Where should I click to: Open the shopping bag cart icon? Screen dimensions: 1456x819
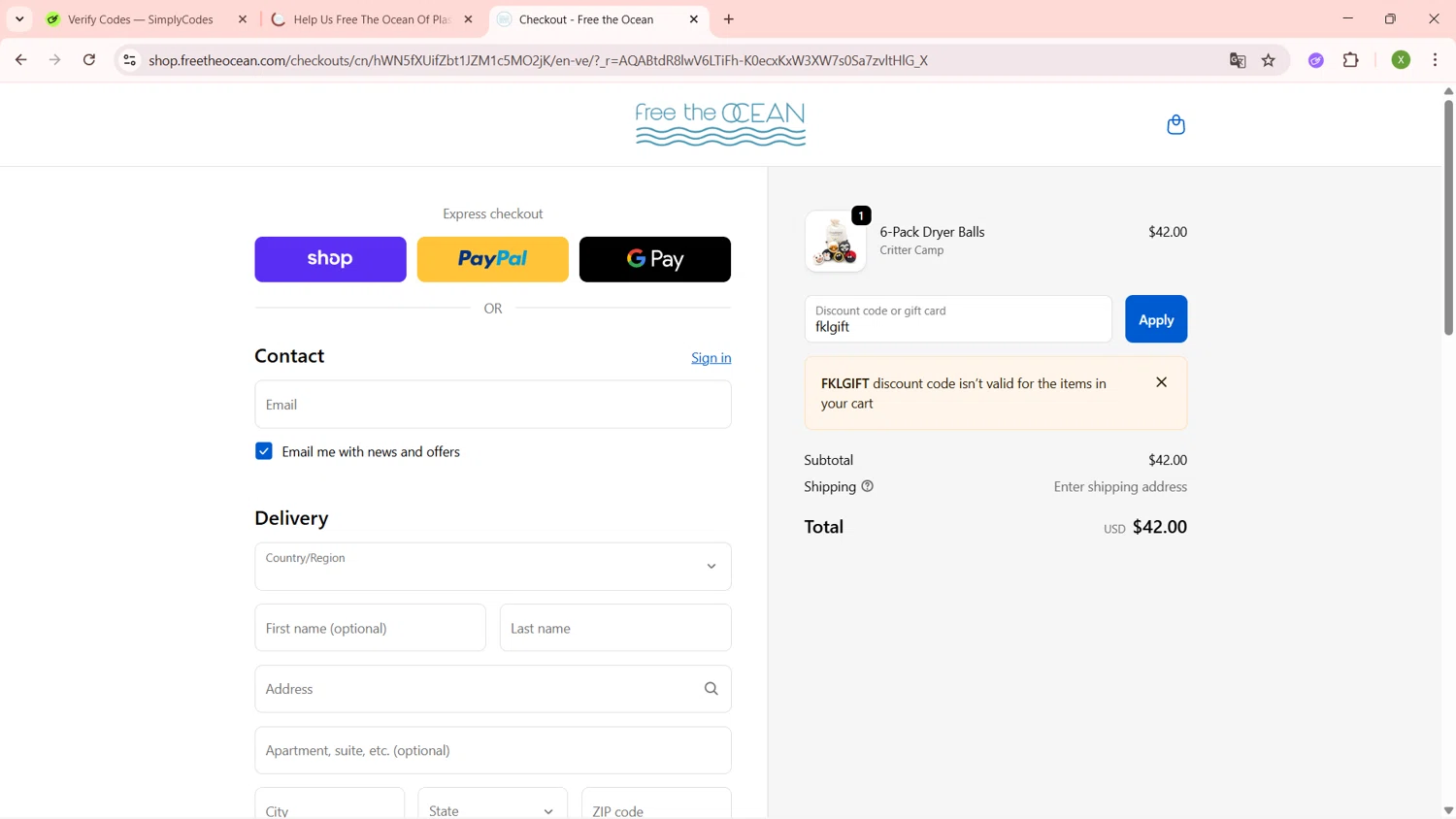[x=1175, y=124]
